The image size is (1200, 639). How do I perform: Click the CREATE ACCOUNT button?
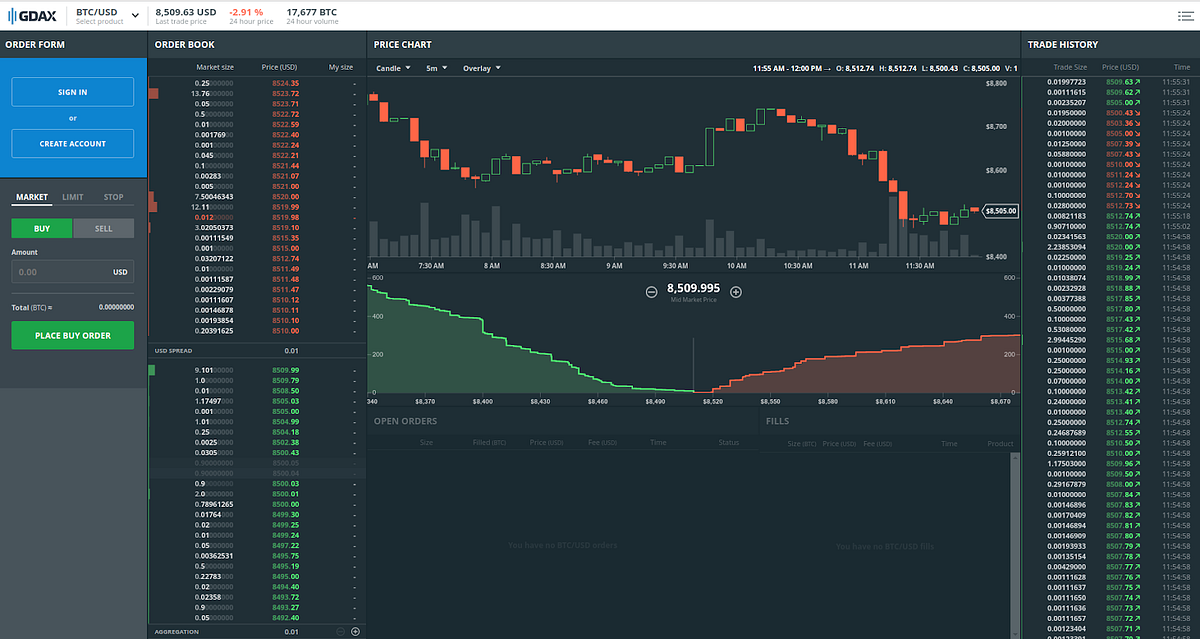pos(73,143)
